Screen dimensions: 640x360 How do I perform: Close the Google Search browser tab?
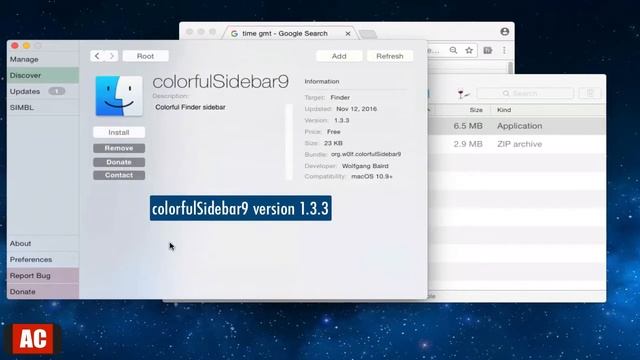[x=348, y=33]
